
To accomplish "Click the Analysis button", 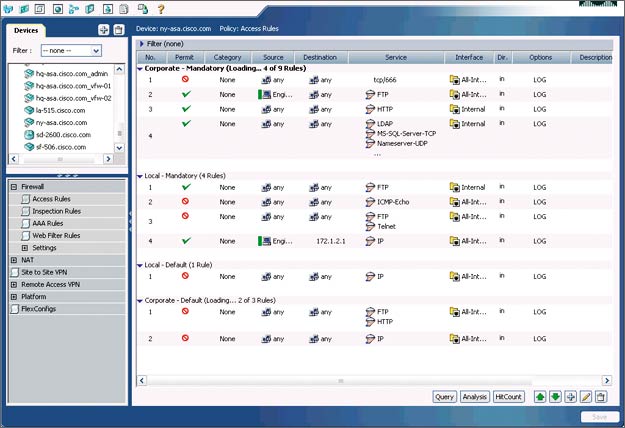I will pyautogui.click(x=475, y=397).
